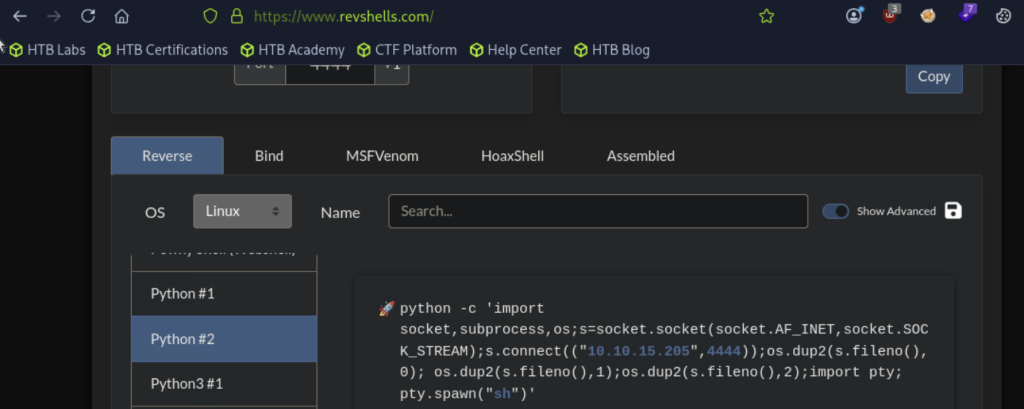Viewport: 1024px width, 409px height.
Task: Switch to the HoaxShell tab
Action: click(x=513, y=156)
